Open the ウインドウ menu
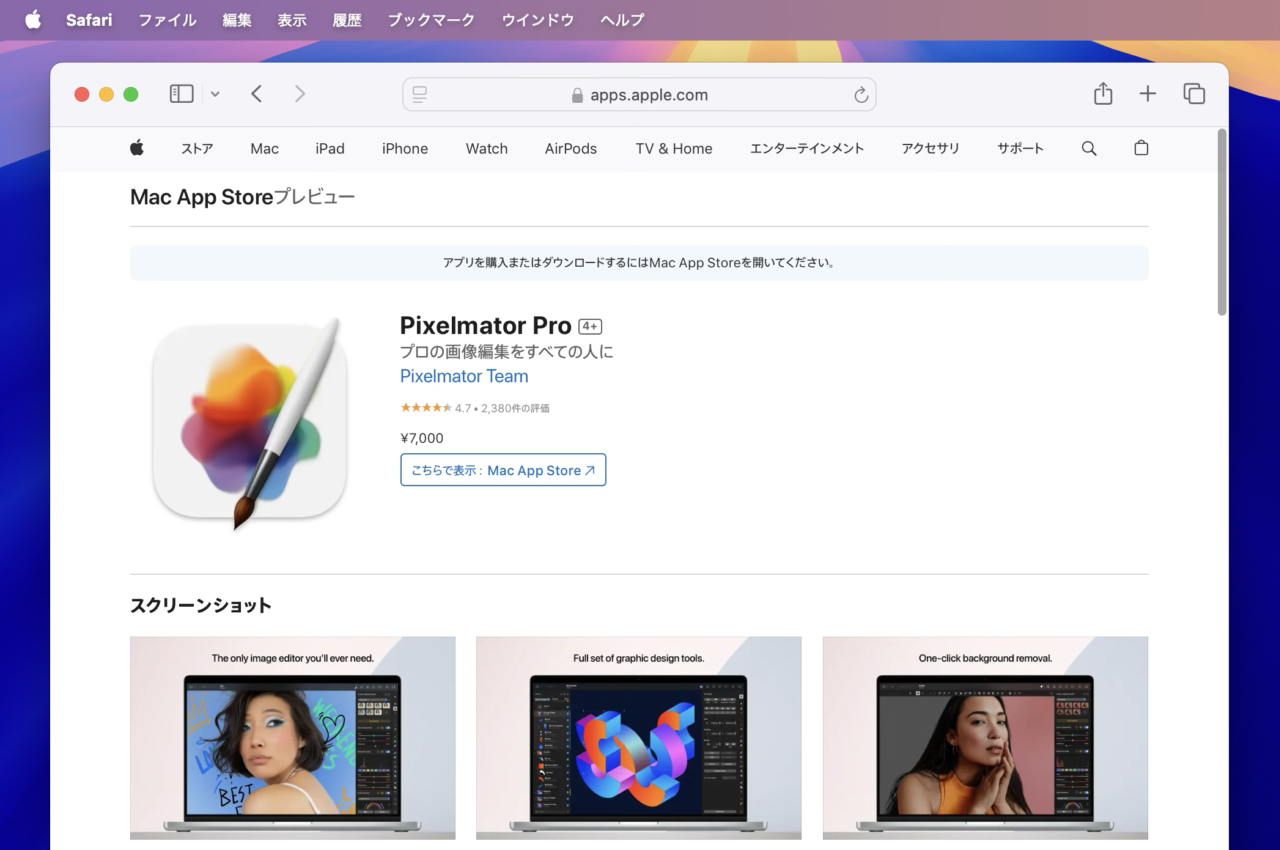Screen dimensions: 1280x850 coord(538,20)
